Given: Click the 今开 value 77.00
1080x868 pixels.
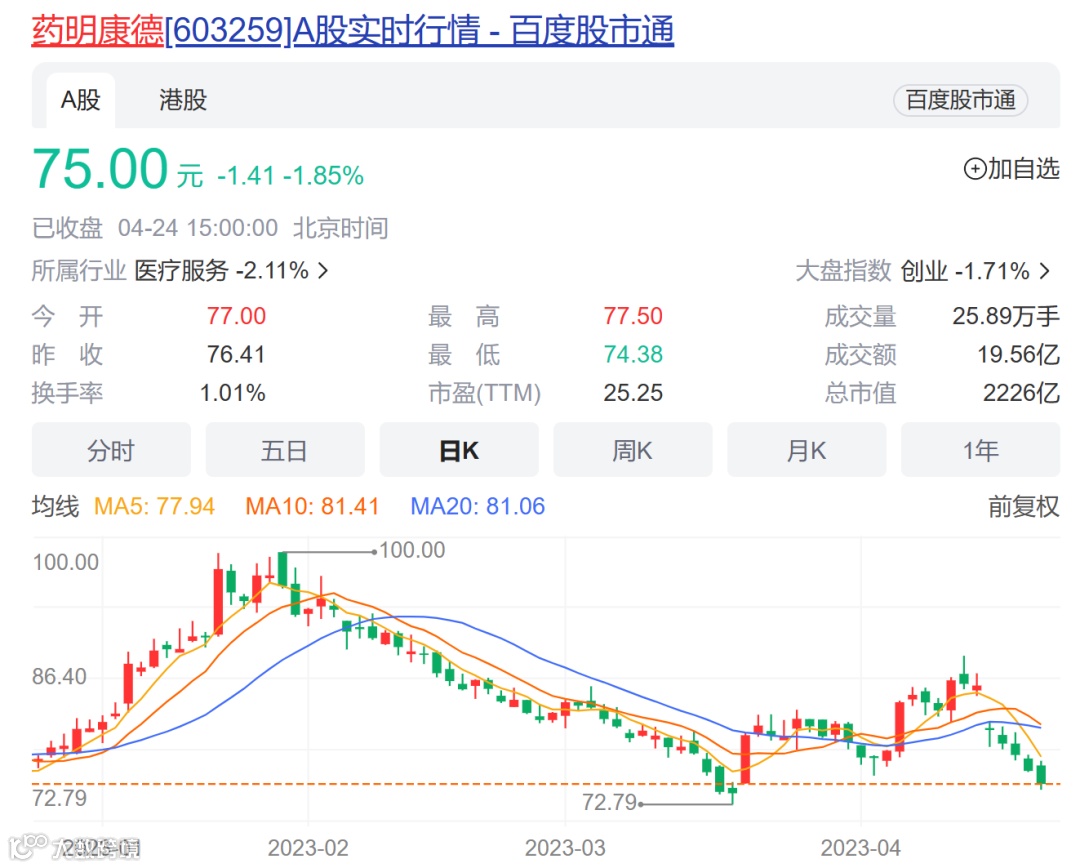Looking at the screenshot, I should click(x=236, y=316).
